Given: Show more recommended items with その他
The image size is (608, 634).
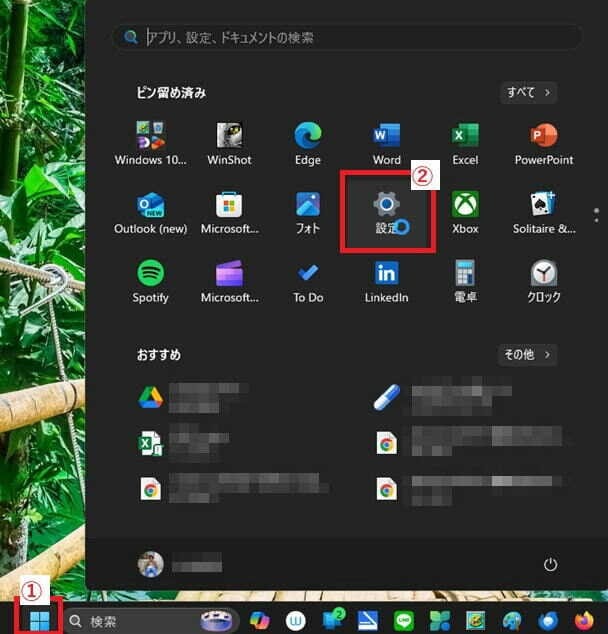Looking at the screenshot, I should click(527, 355).
